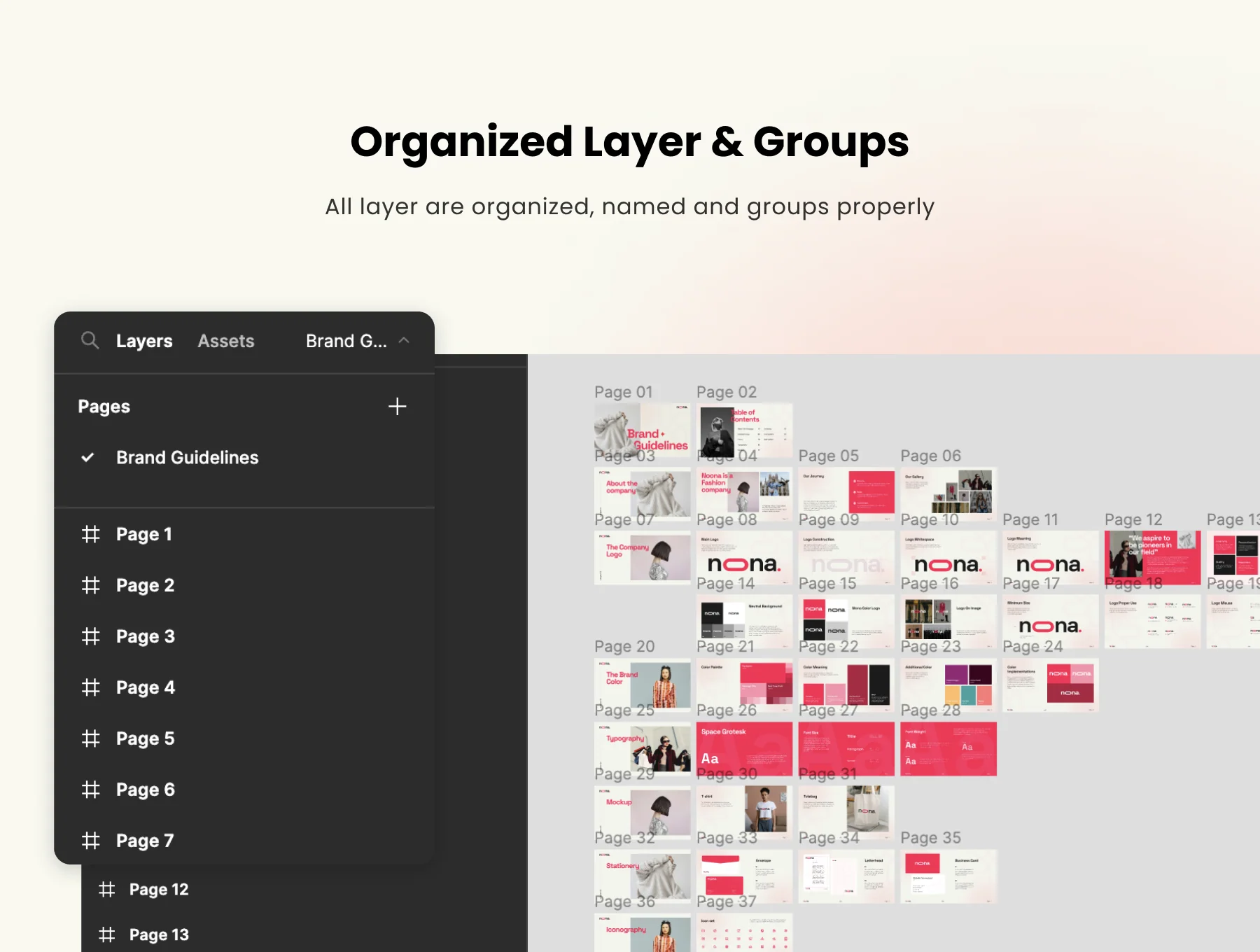Select the Stationery section canvas frame
The height and width of the screenshot is (952, 1260).
[642, 876]
